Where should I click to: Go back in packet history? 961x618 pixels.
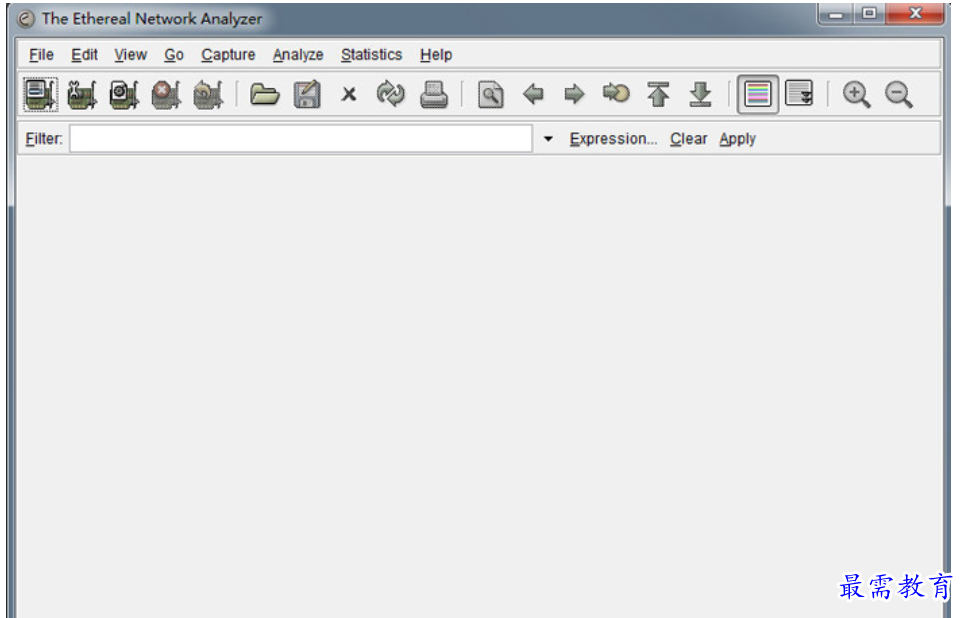533,94
